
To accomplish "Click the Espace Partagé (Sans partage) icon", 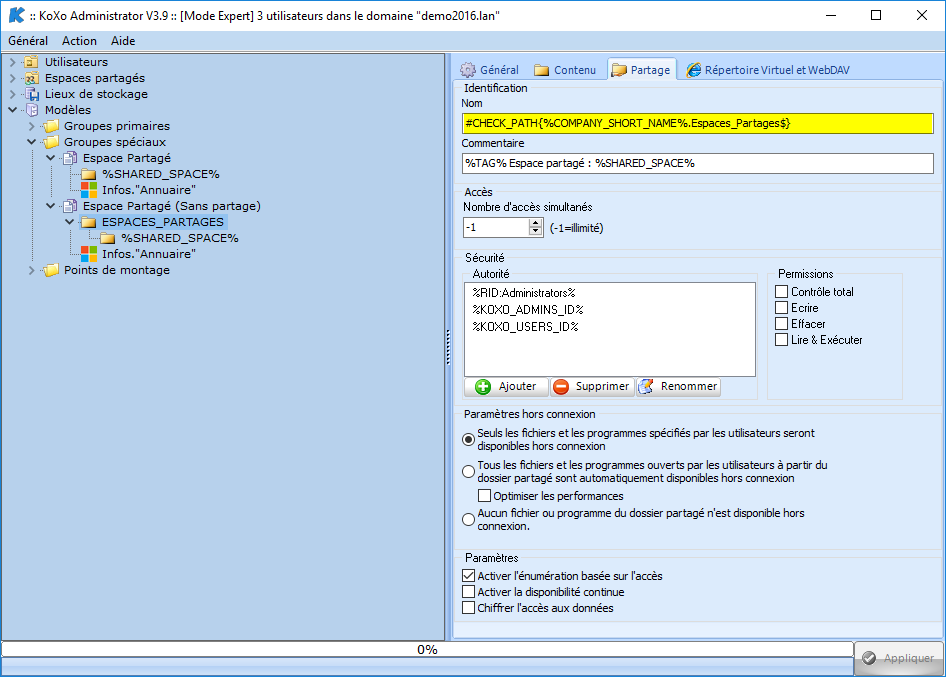I will (70, 206).
